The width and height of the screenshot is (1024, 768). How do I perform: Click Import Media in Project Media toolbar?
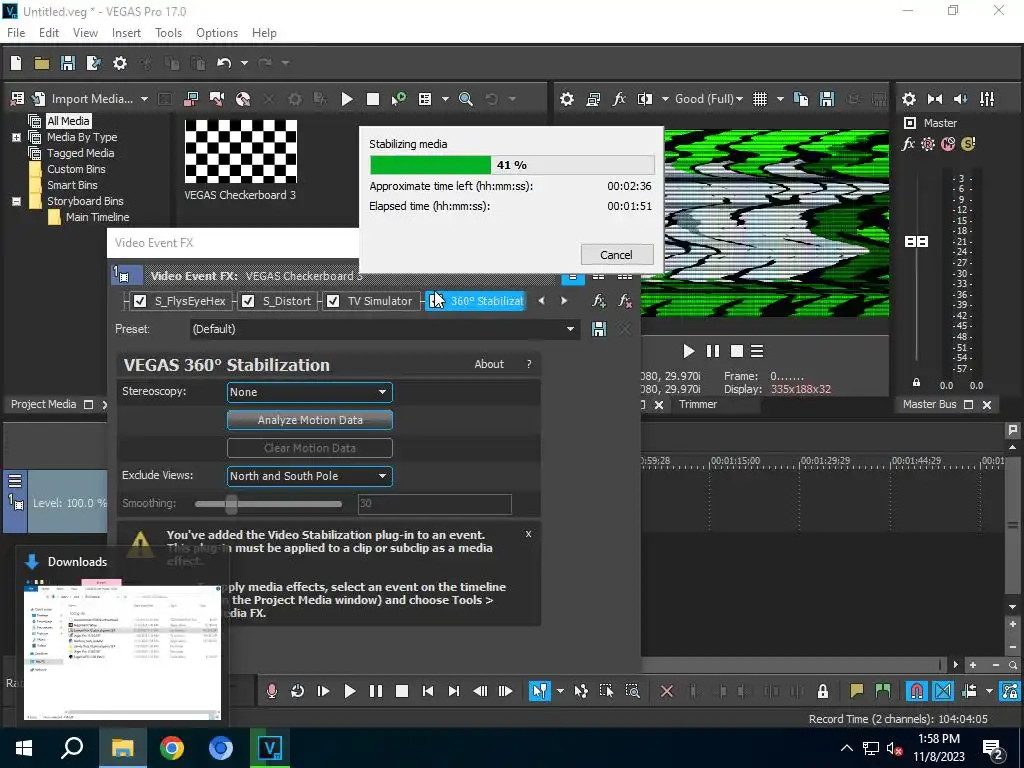[92, 99]
